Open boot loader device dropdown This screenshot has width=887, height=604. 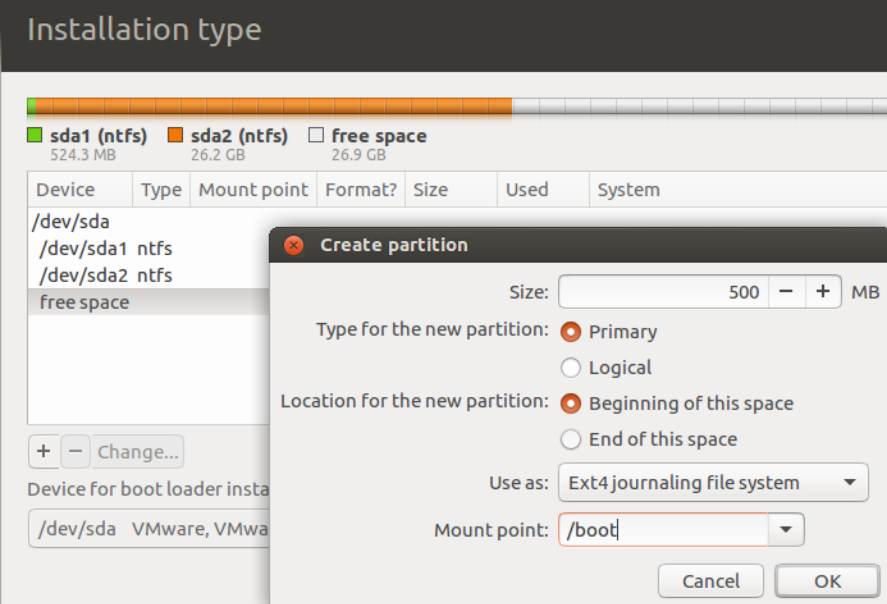(x=149, y=529)
